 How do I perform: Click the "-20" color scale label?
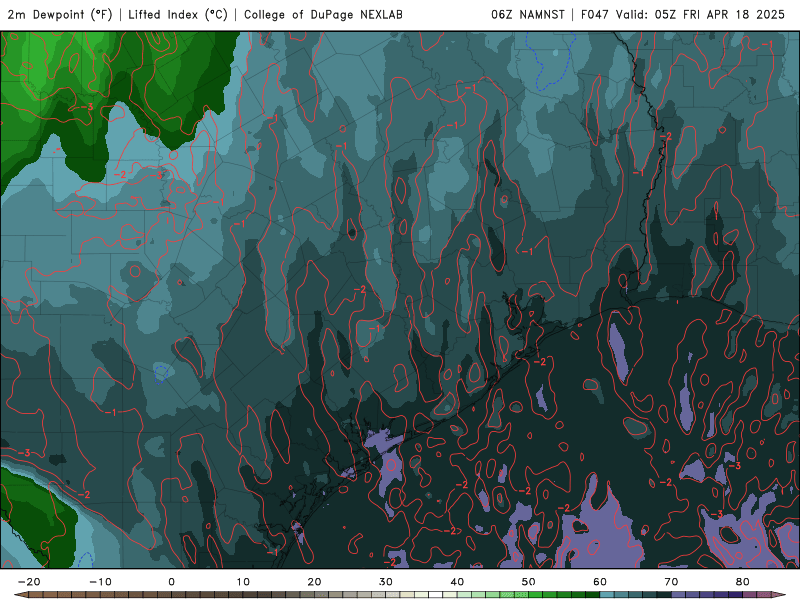(29, 582)
